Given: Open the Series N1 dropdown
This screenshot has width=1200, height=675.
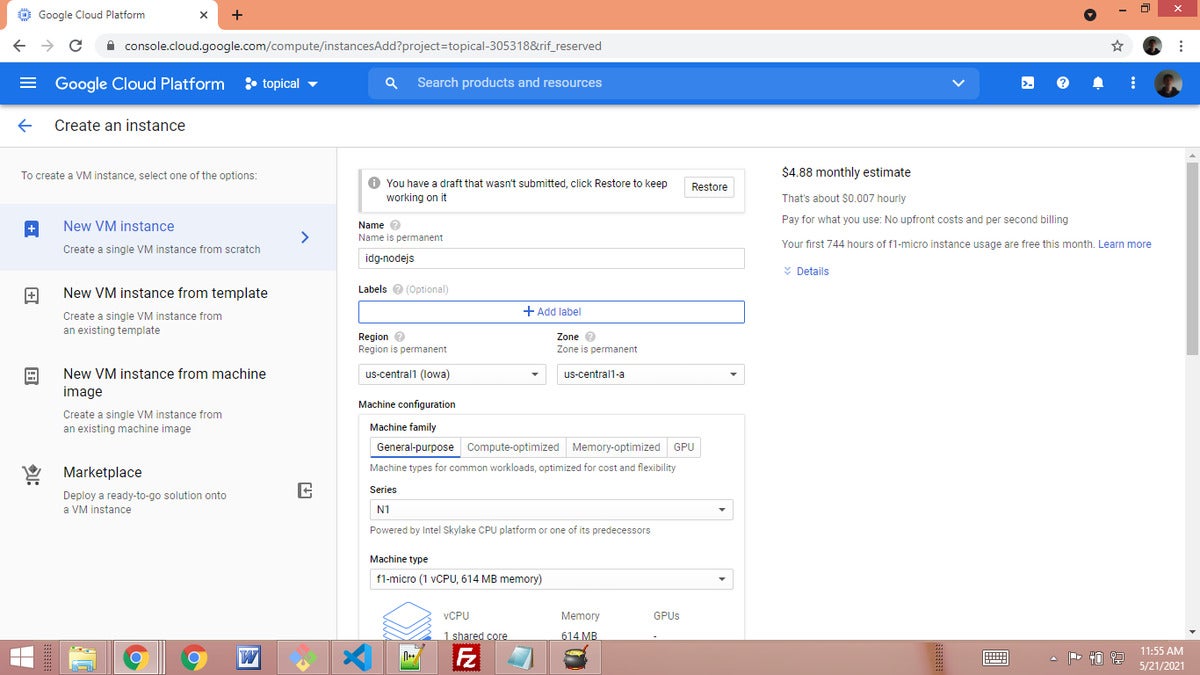Looking at the screenshot, I should (x=551, y=510).
